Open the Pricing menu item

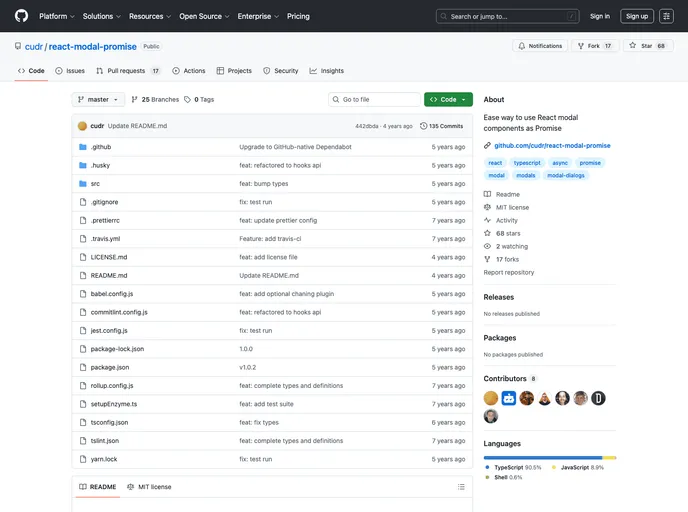(x=298, y=16)
